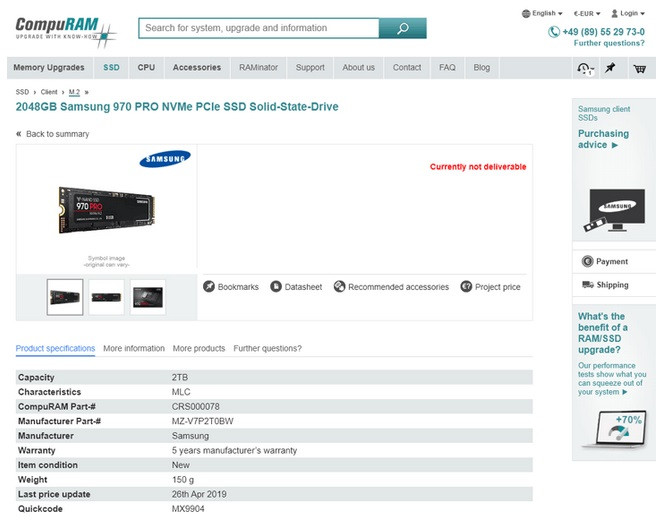The image size is (663, 522).
Task: Click the pin bookmarks icon in the navbar
Action: coord(611,68)
